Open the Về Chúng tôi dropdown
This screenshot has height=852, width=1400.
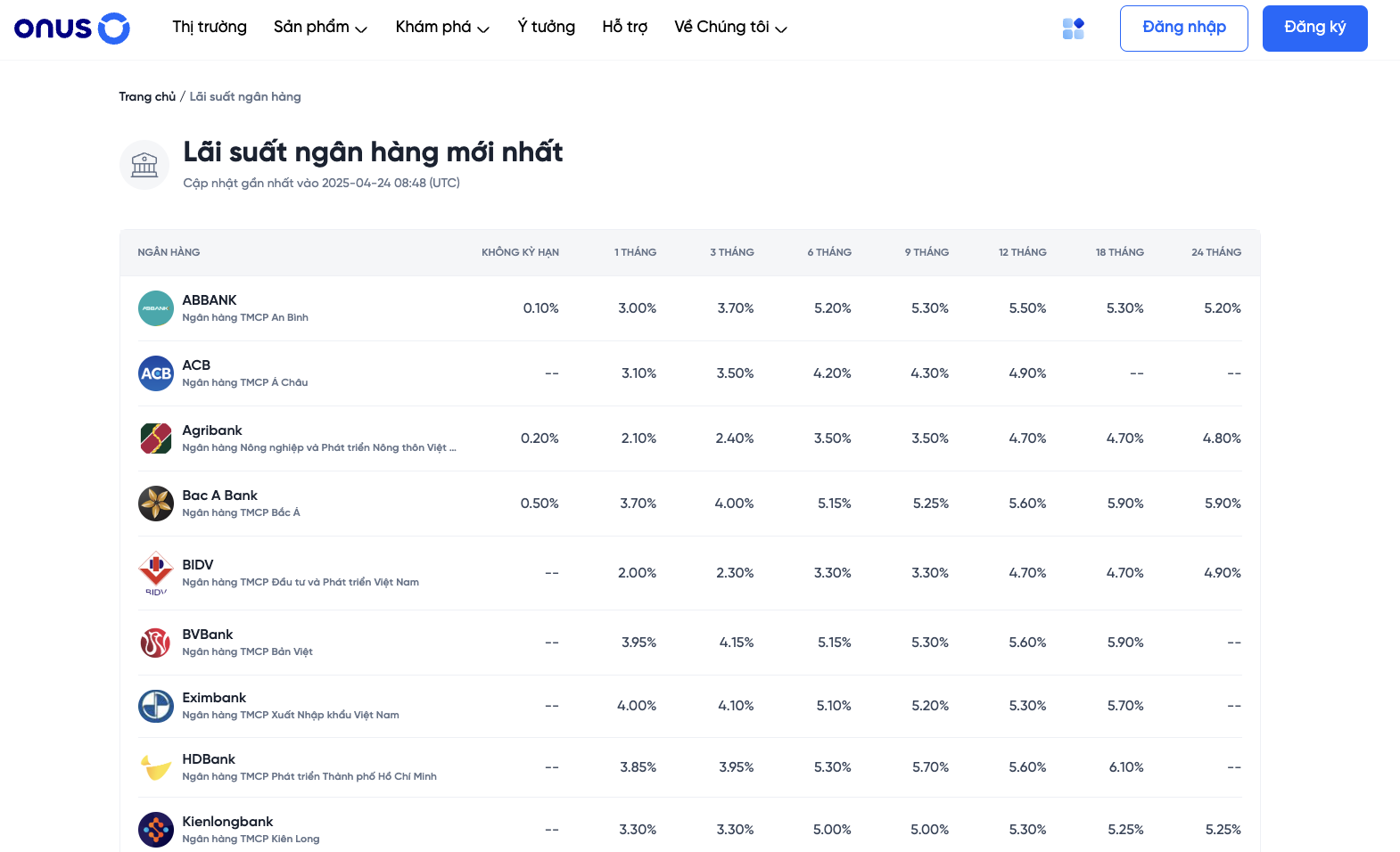[x=730, y=28]
